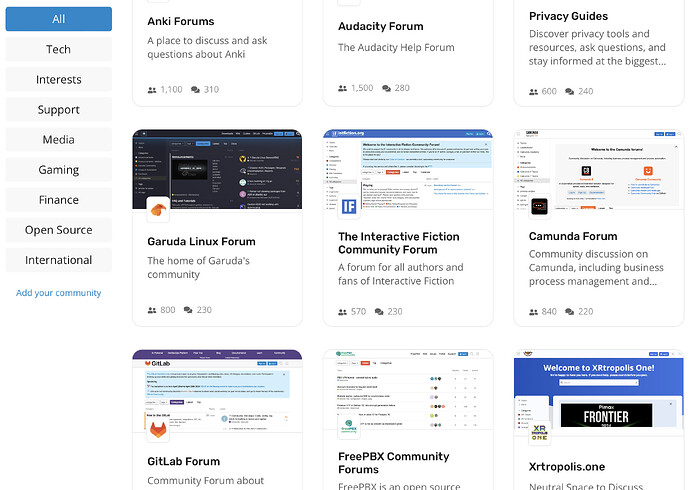Click the Audacity Forum 280 posts count
The width and height of the screenshot is (690, 490).
tap(402, 88)
